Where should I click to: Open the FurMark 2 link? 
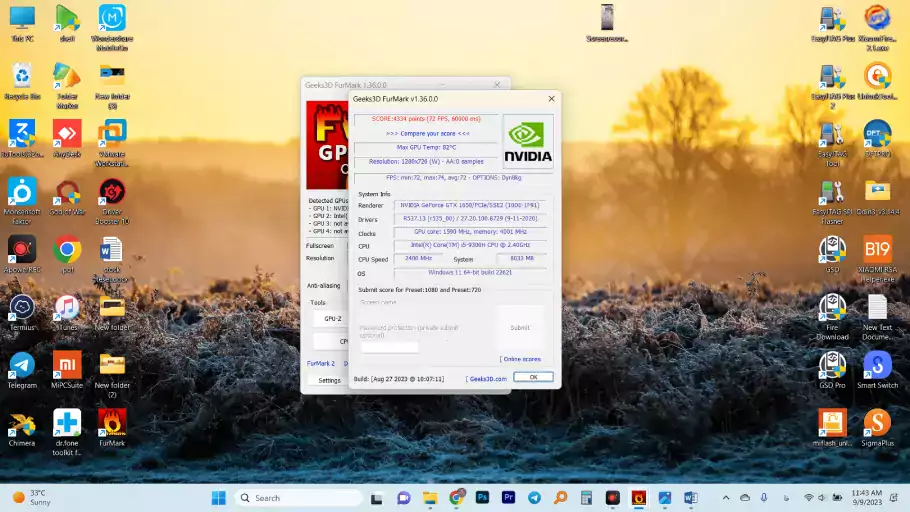click(x=320, y=363)
